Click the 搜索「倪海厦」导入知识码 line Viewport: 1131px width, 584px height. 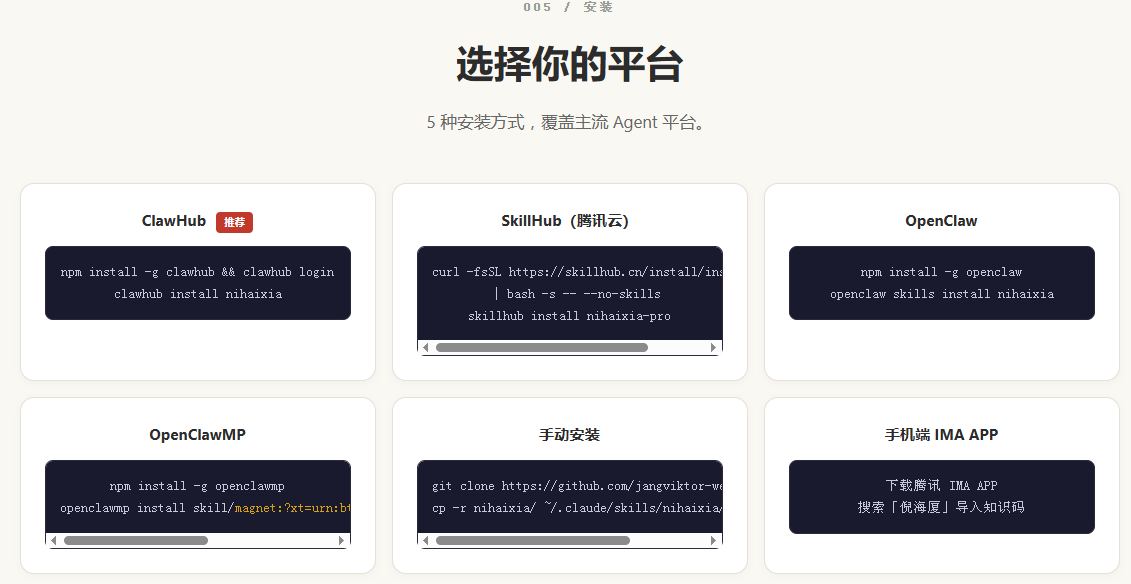click(941, 508)
